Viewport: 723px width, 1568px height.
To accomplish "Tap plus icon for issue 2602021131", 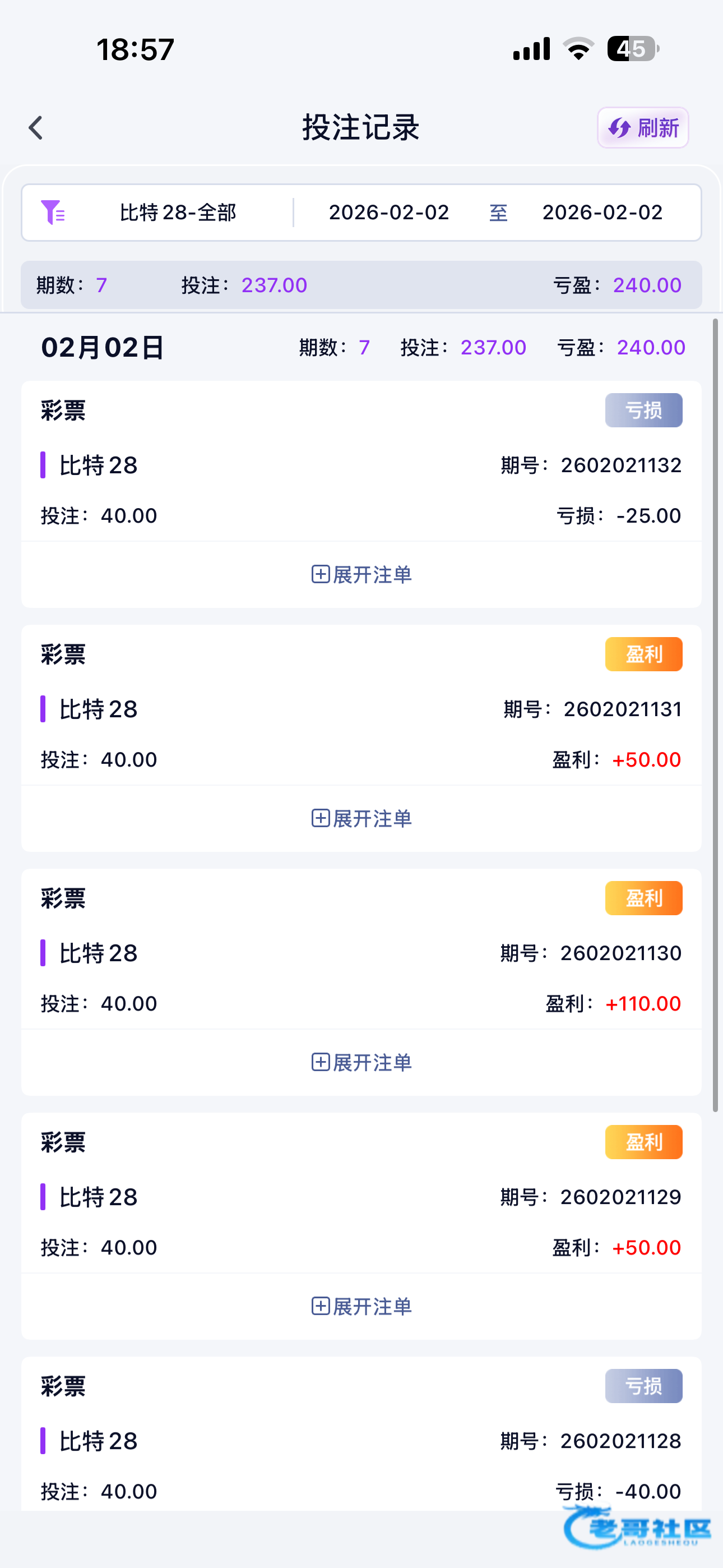I will (320, 818).
